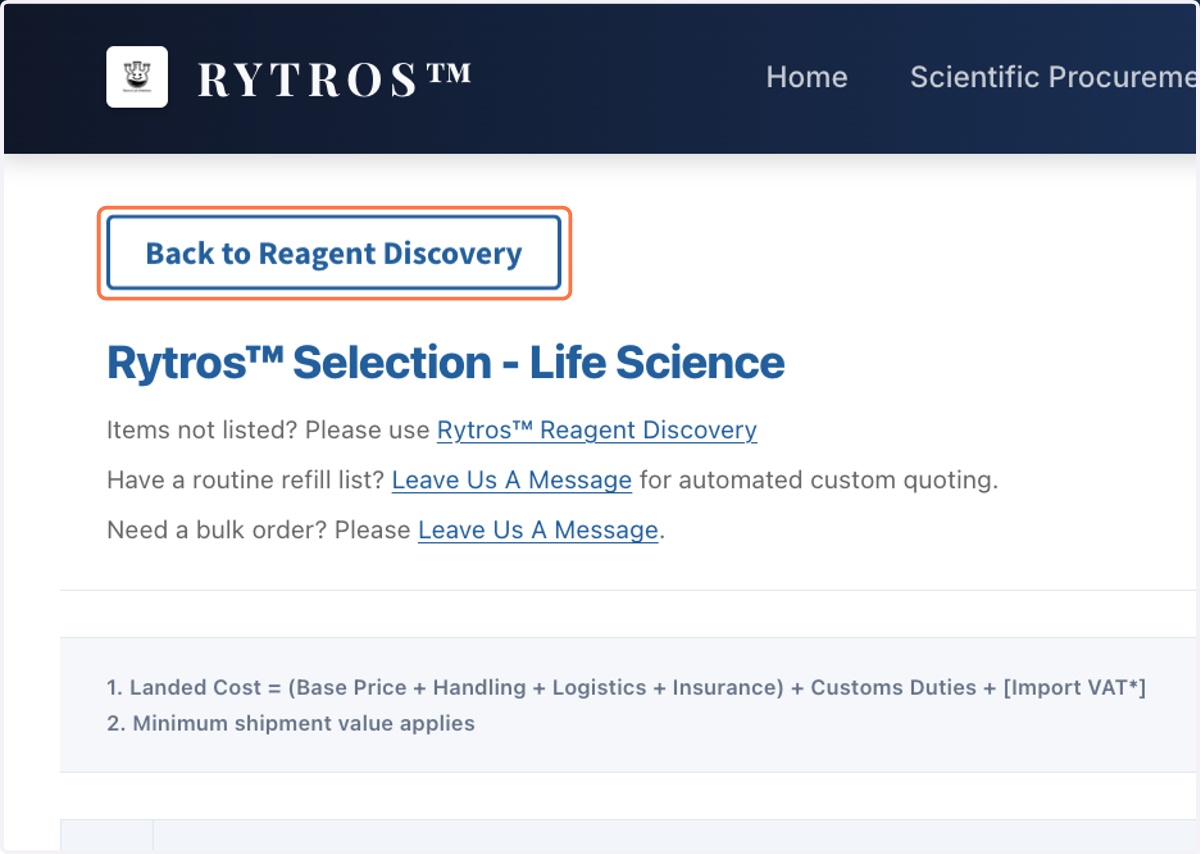Open Leave Us A Message link for bulk order

coord(538,530)
